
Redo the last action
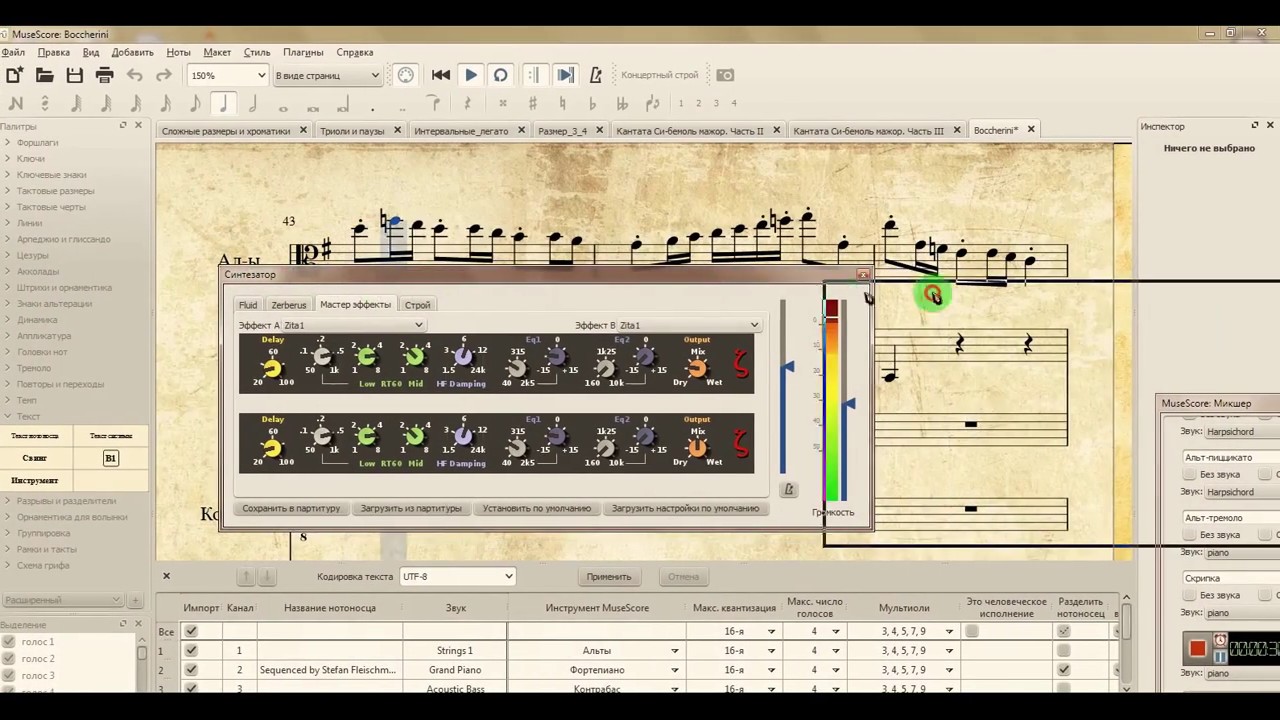163,75
